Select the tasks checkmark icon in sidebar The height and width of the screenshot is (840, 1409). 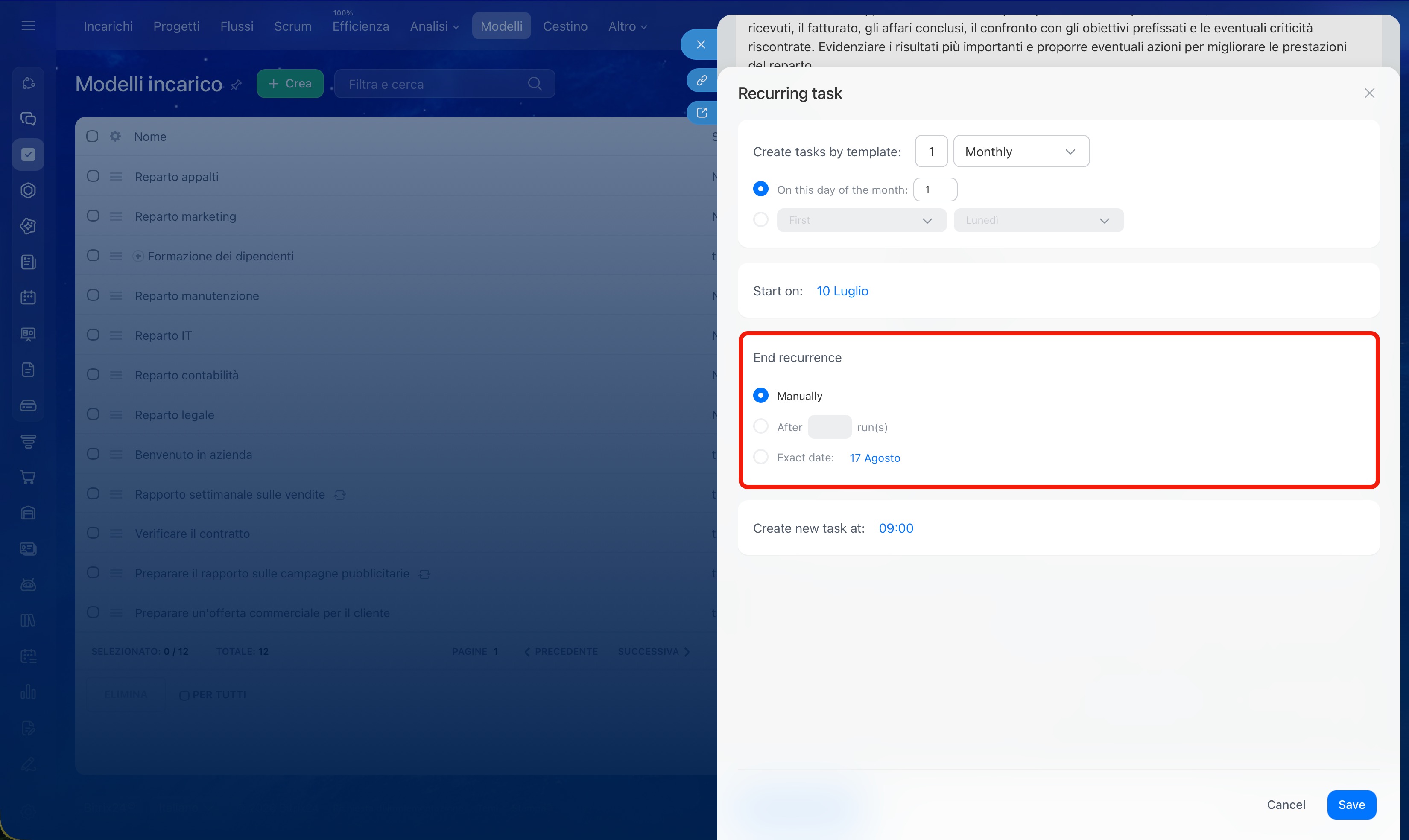[x=28, y=155]
